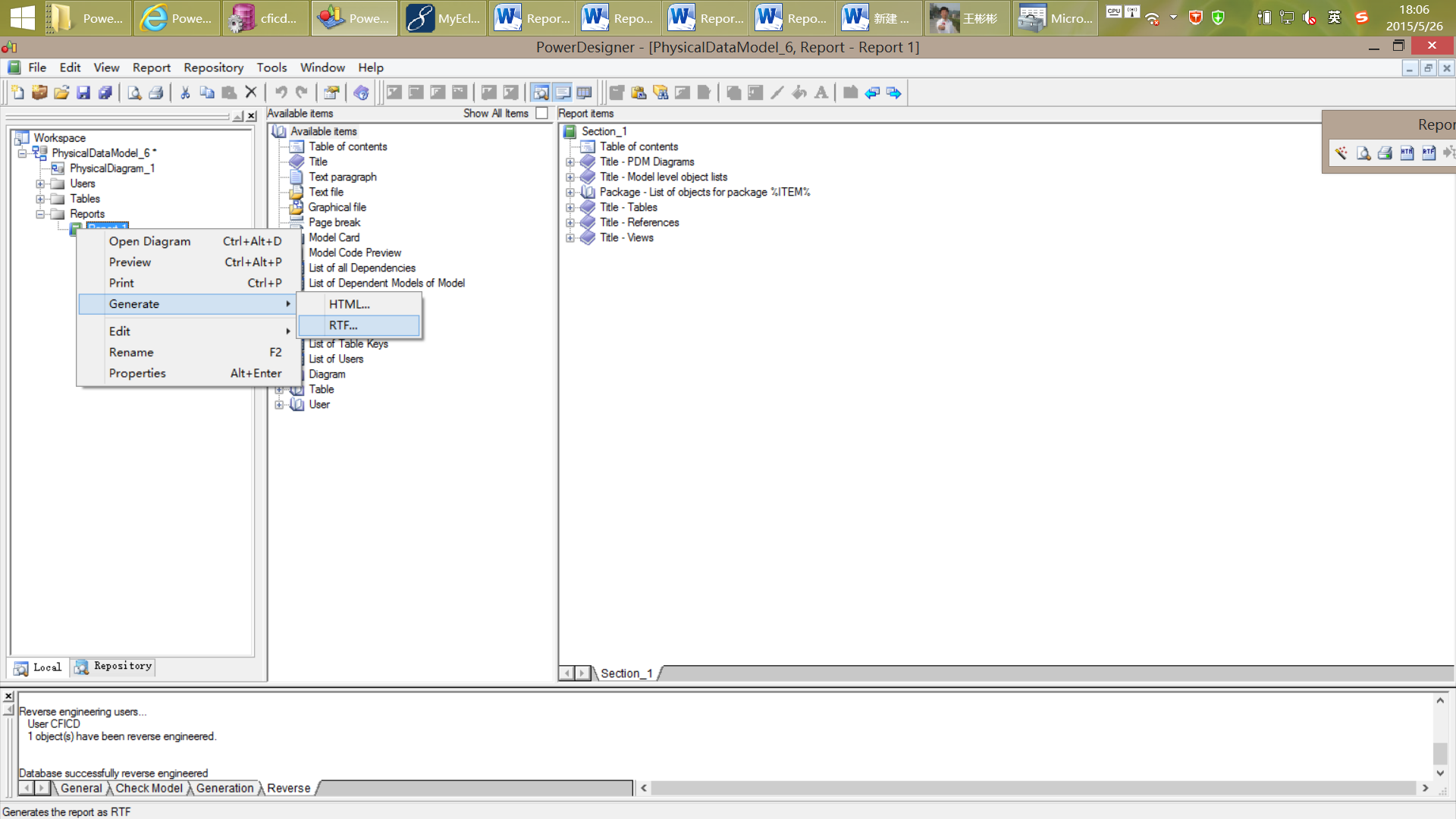Click the letter A format icon

point(821,93)
